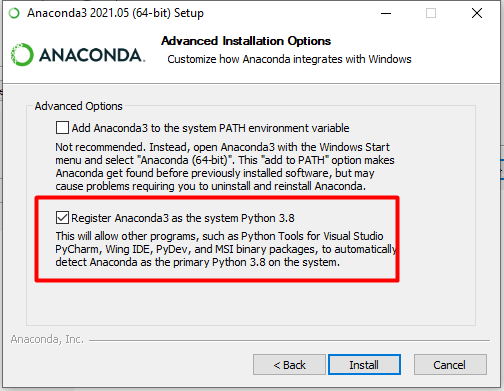The image size is (504, 391).
Task: Start installation with the Install button
Action: click(364, 365)
